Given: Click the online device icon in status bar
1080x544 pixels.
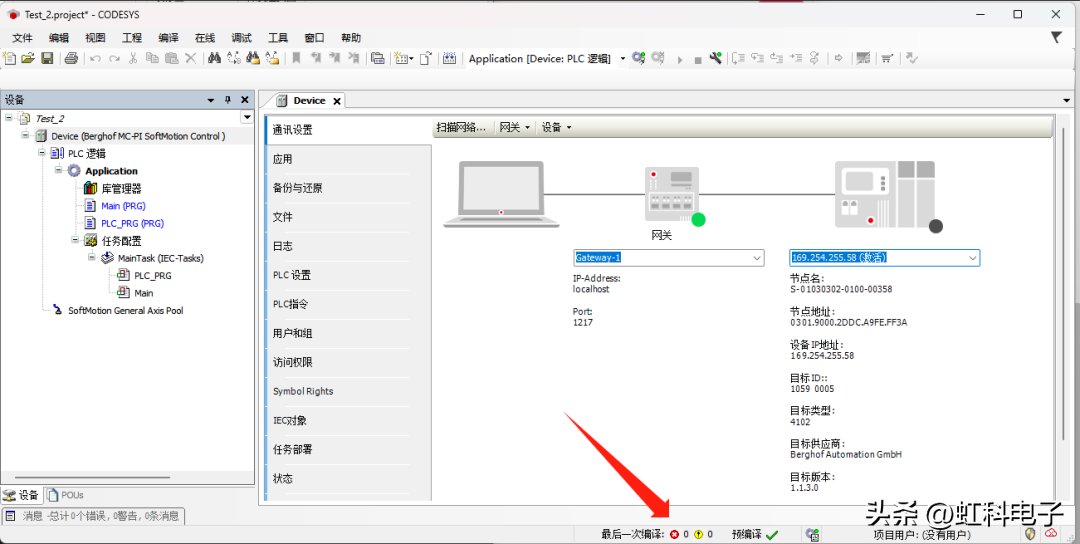Looking at the screenshot, I should [x=813, y=534].
